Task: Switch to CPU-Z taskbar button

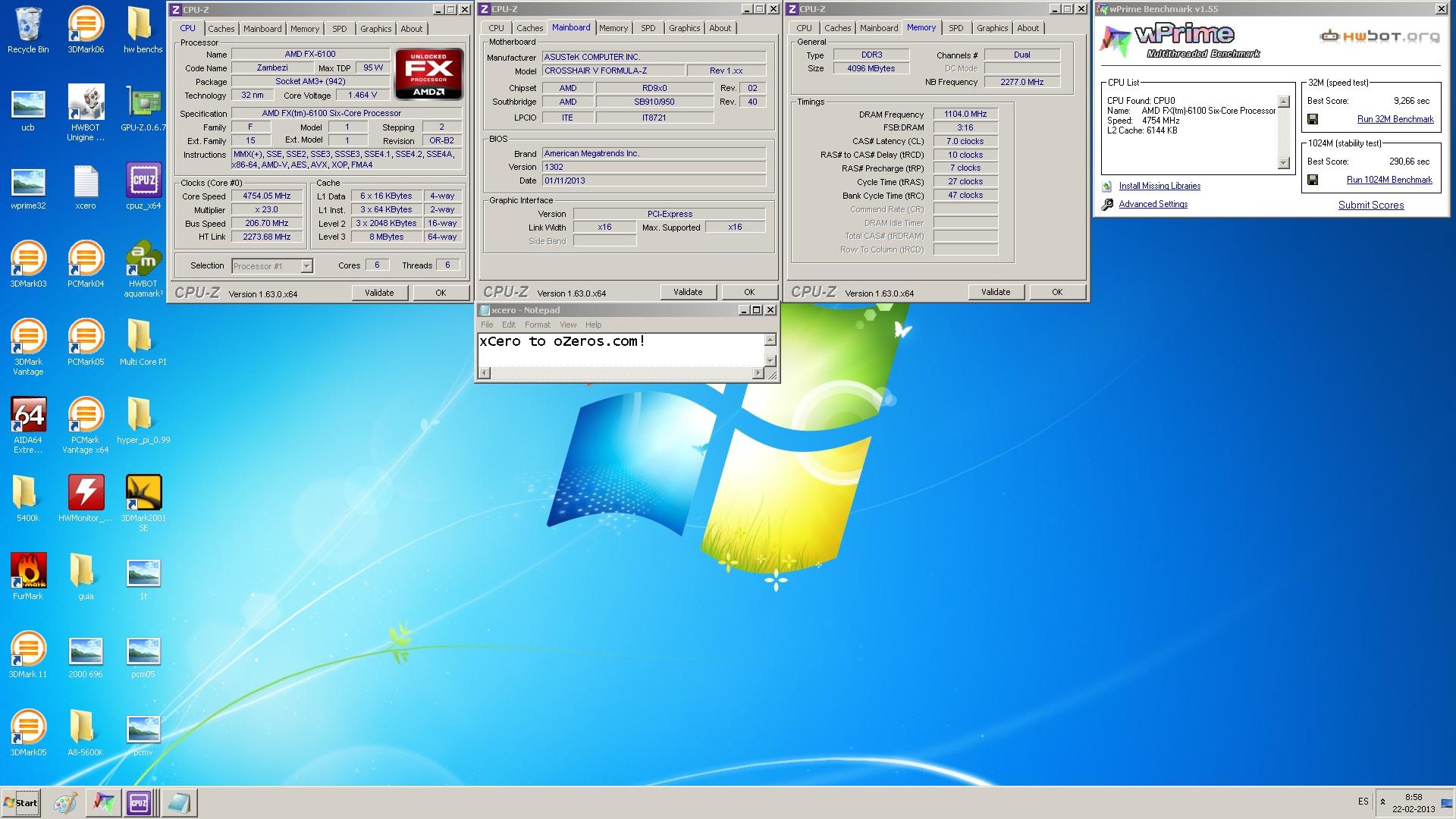Action: [140, 803]
